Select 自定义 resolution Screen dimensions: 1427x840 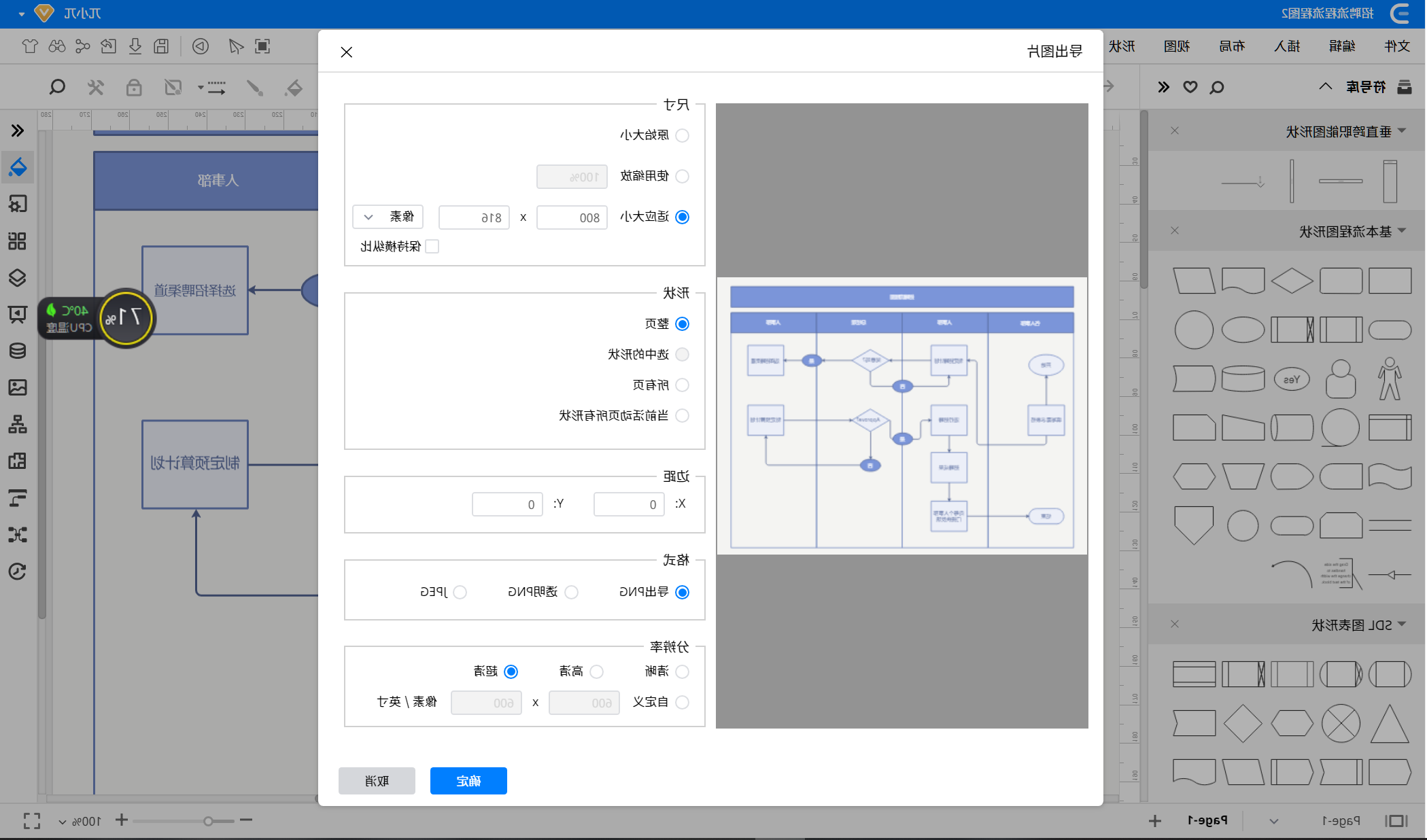(682, 702)
